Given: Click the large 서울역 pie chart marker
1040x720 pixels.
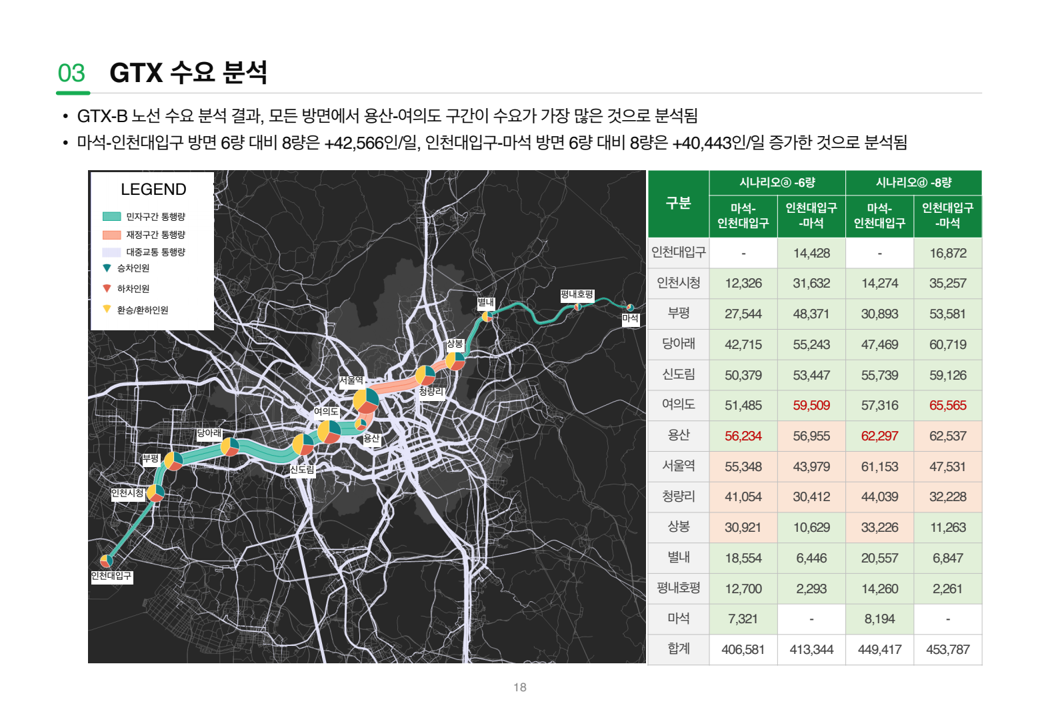Looking at the screenshot, I should (x=366, y=401).
